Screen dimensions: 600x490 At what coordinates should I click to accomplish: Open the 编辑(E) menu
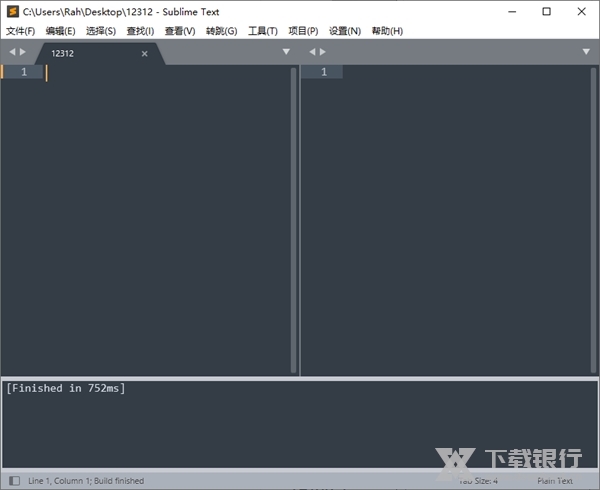coord(60,31)
